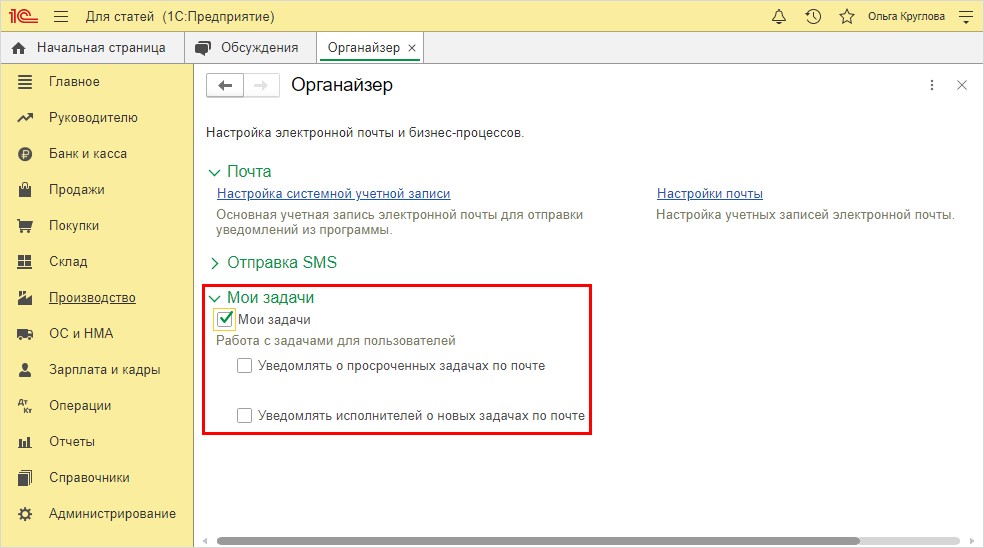Open Администрирование section
Image resolution: width=984 pixels, height=548 pixels.
coord(112,514)
